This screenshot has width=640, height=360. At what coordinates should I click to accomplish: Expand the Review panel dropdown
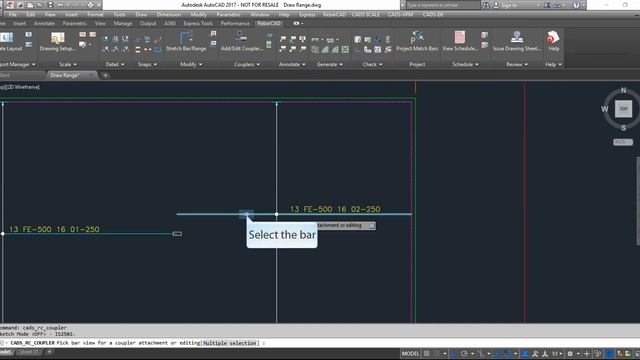tap(517, 64)
